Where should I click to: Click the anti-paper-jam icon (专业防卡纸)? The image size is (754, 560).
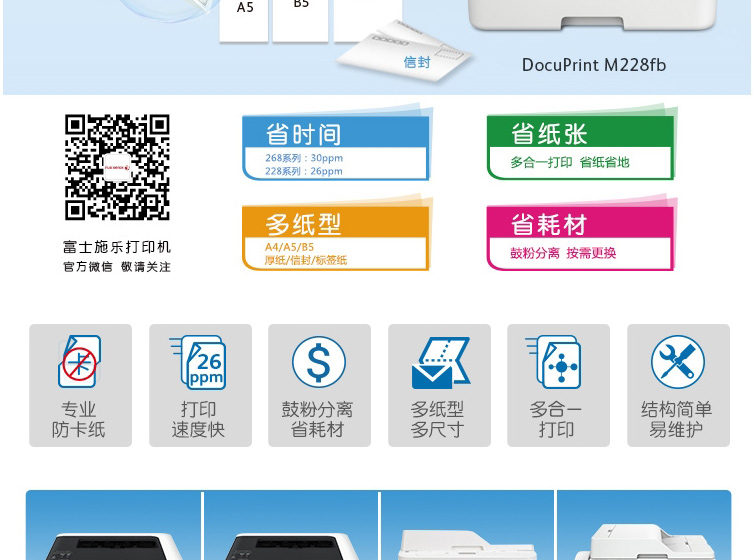coord(80,361)
